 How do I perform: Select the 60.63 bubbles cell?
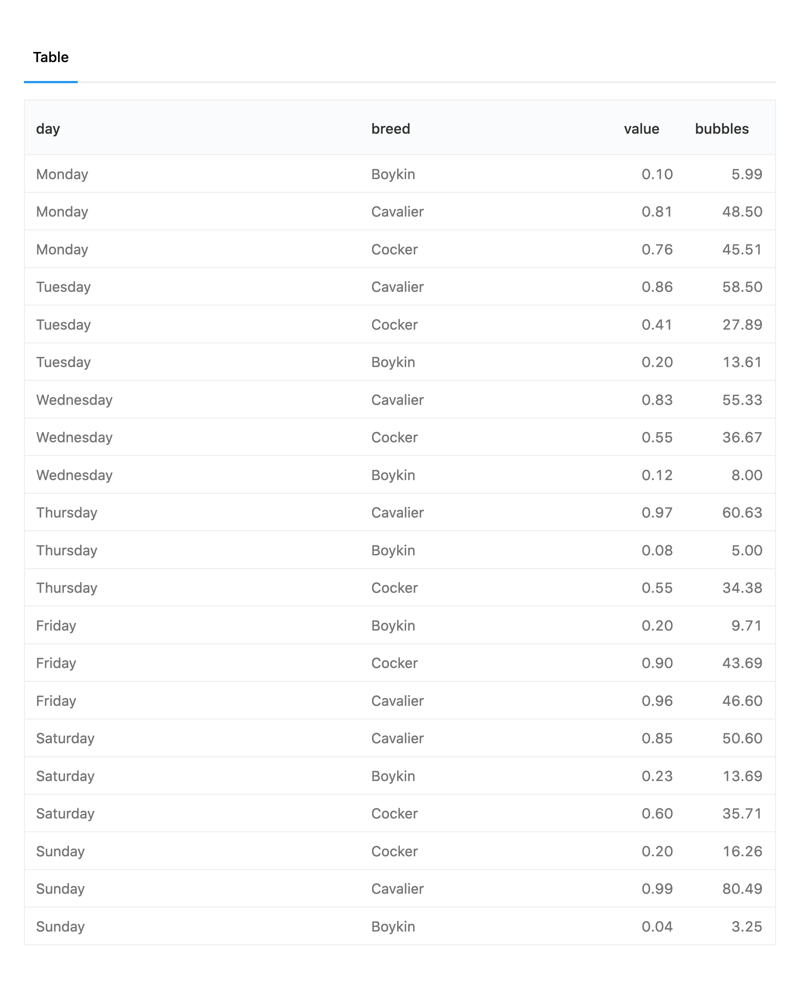pos(742,513)
